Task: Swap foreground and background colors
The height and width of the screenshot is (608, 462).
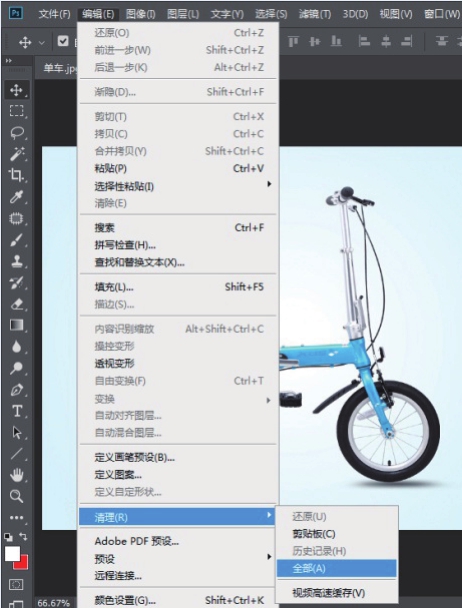Action: (x=23, y=536)
